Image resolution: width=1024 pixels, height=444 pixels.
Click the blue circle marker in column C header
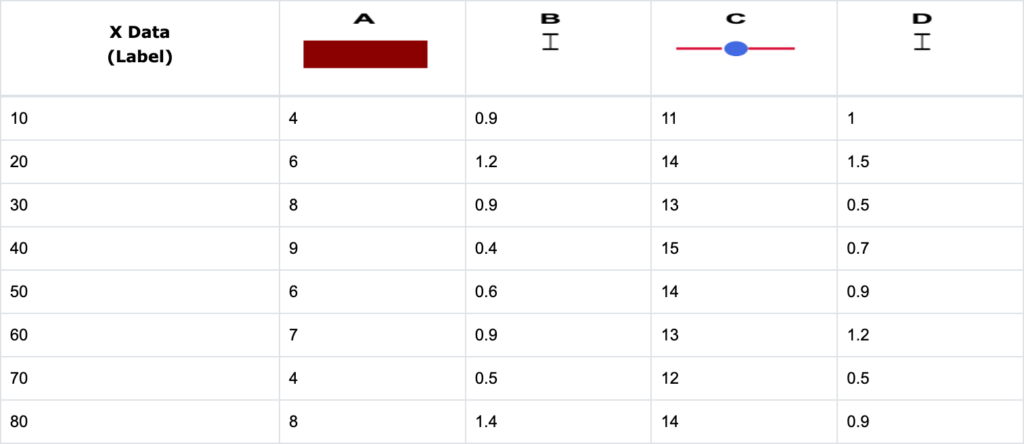[736, 48]
